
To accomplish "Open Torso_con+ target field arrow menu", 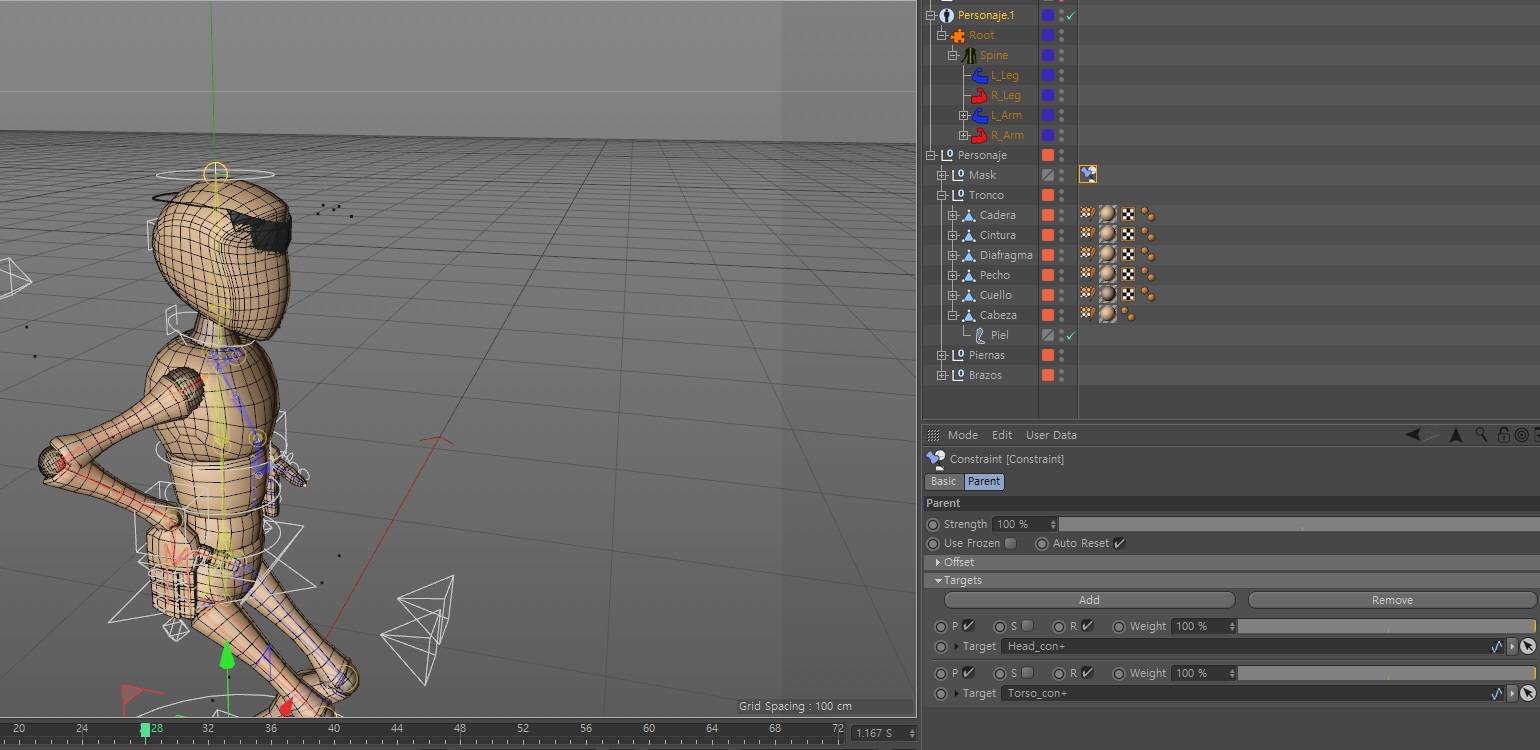I will [x=1512, y=693].
